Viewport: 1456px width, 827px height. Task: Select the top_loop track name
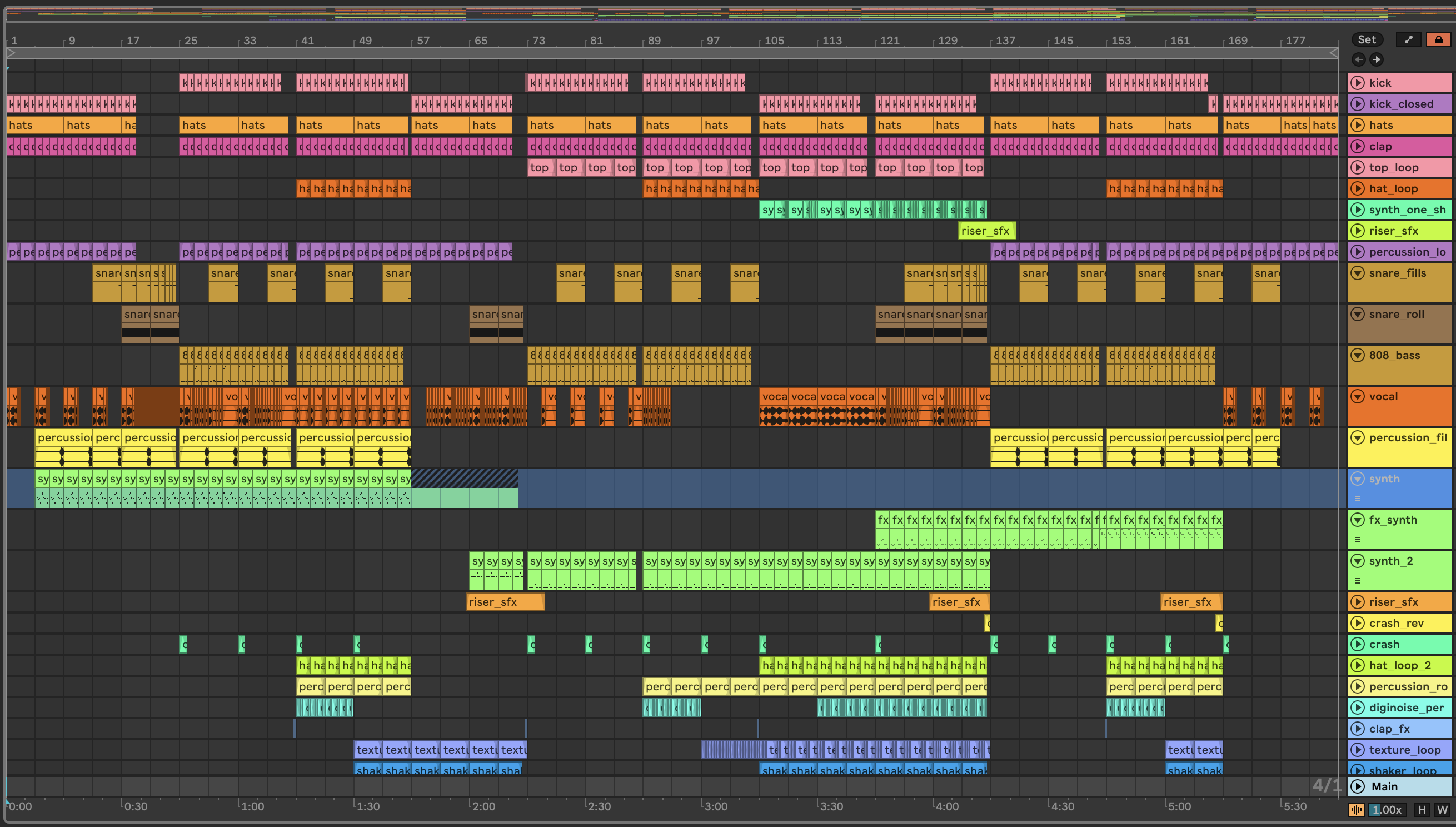pyautogui.click(x=1394, y=167)
